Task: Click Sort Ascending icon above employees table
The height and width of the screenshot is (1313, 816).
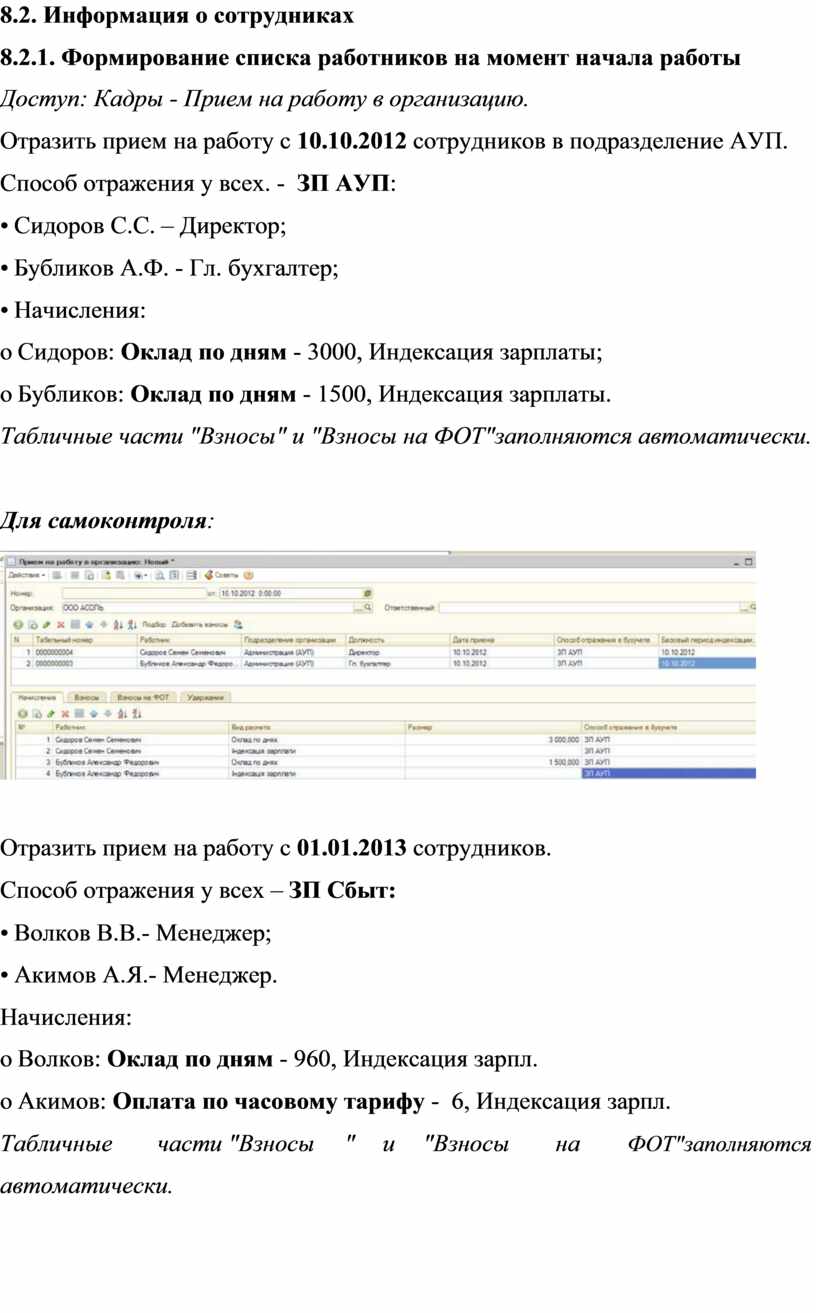Action: pyautogui.click(x=118, y=624)
